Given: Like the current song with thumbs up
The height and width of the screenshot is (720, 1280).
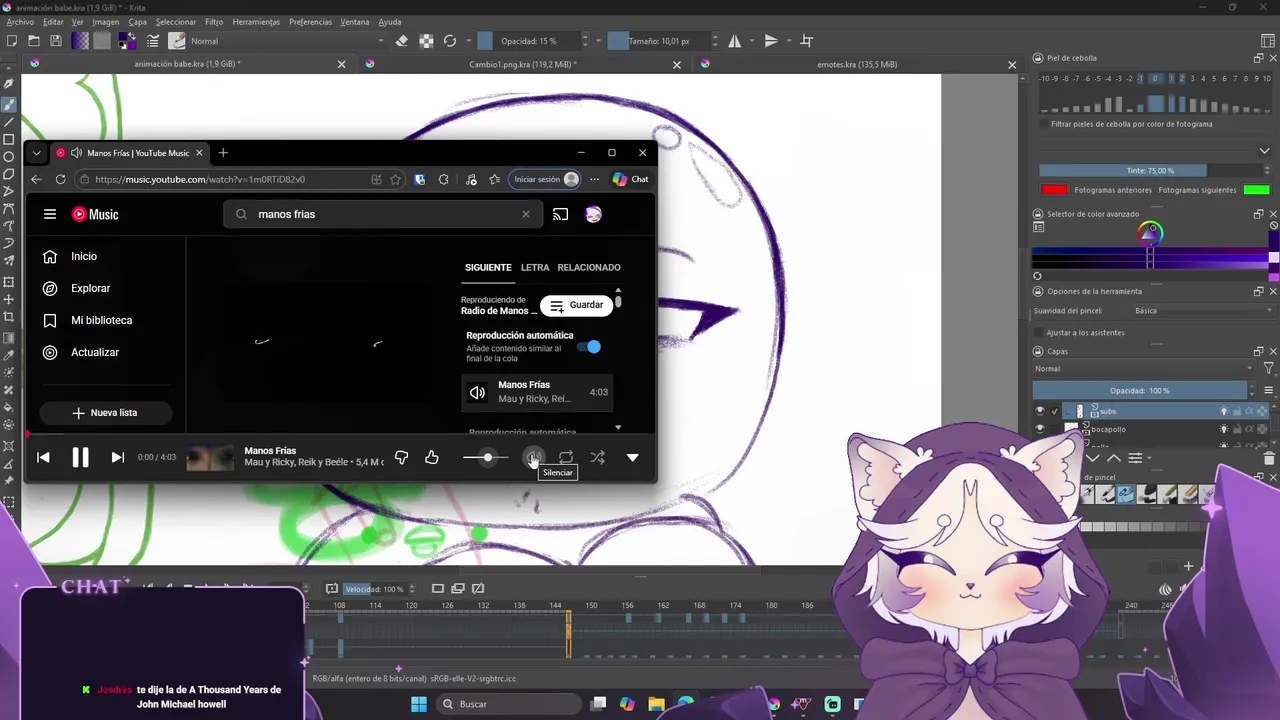Looking at the screenshot, I should [432, 457].
